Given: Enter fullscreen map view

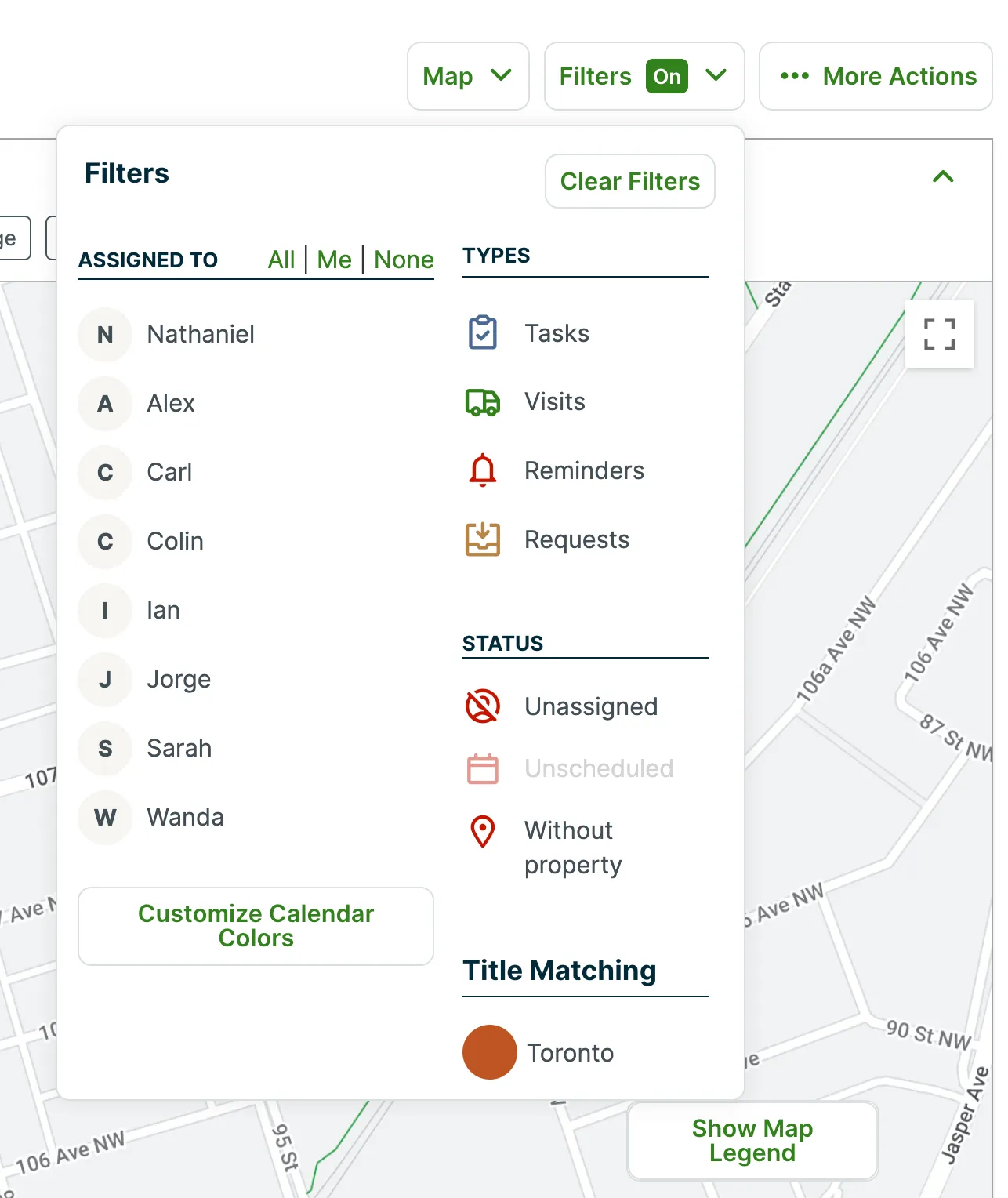Looking at the screenshot, I should (x=940, y=334).
